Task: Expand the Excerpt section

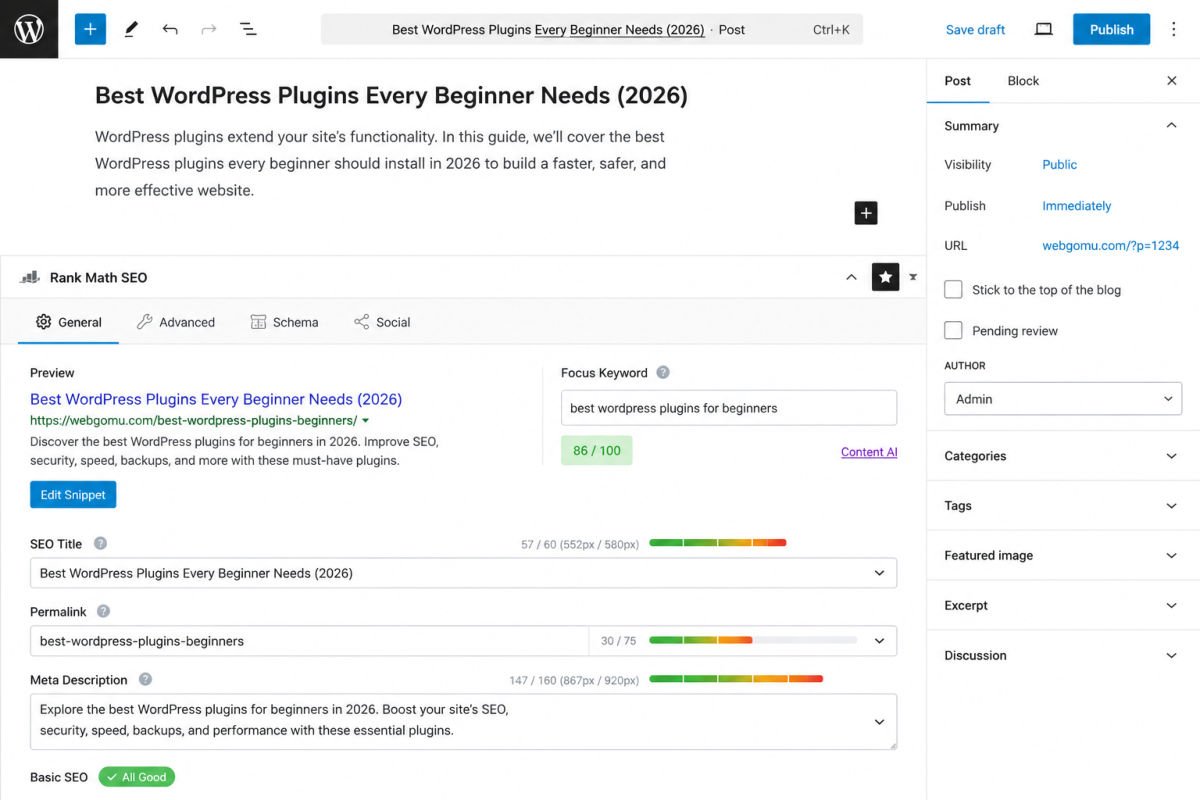Action: (1063, 606)
